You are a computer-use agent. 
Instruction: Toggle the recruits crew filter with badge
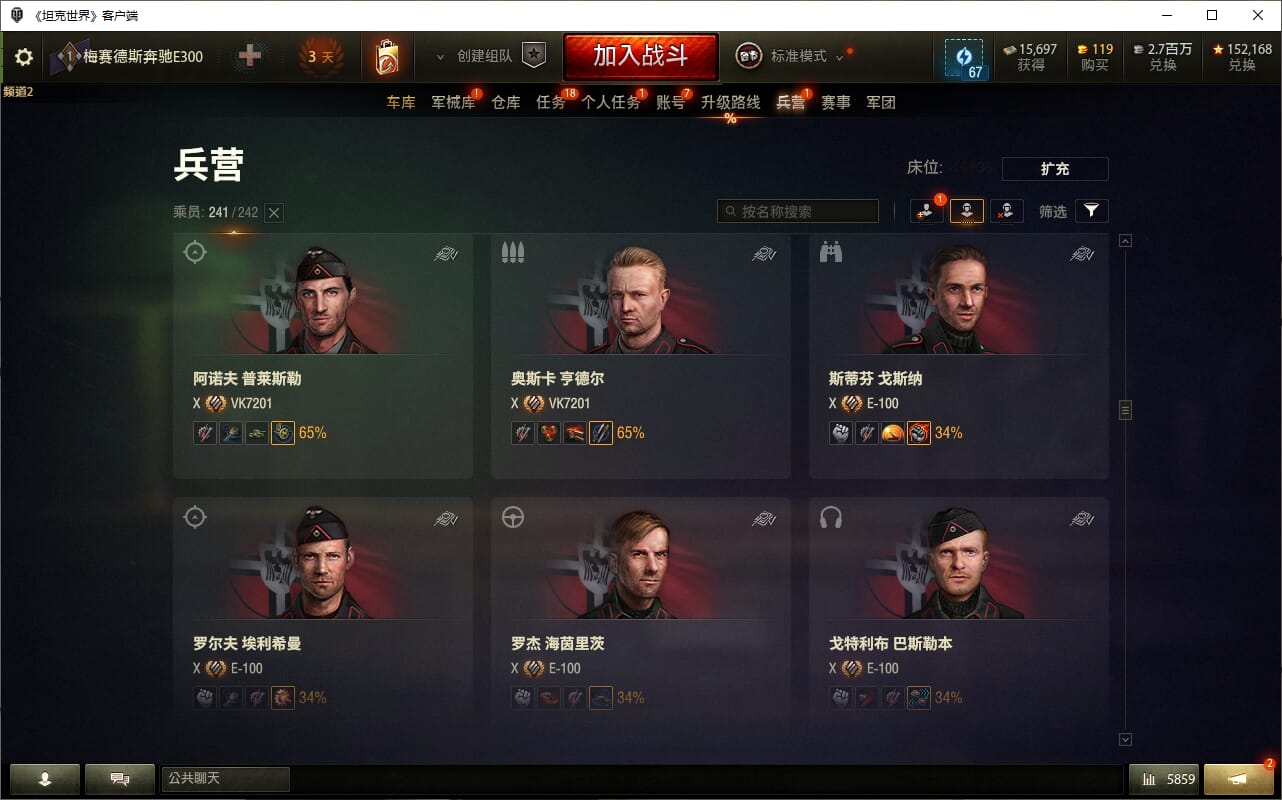(x=927, y=211)
